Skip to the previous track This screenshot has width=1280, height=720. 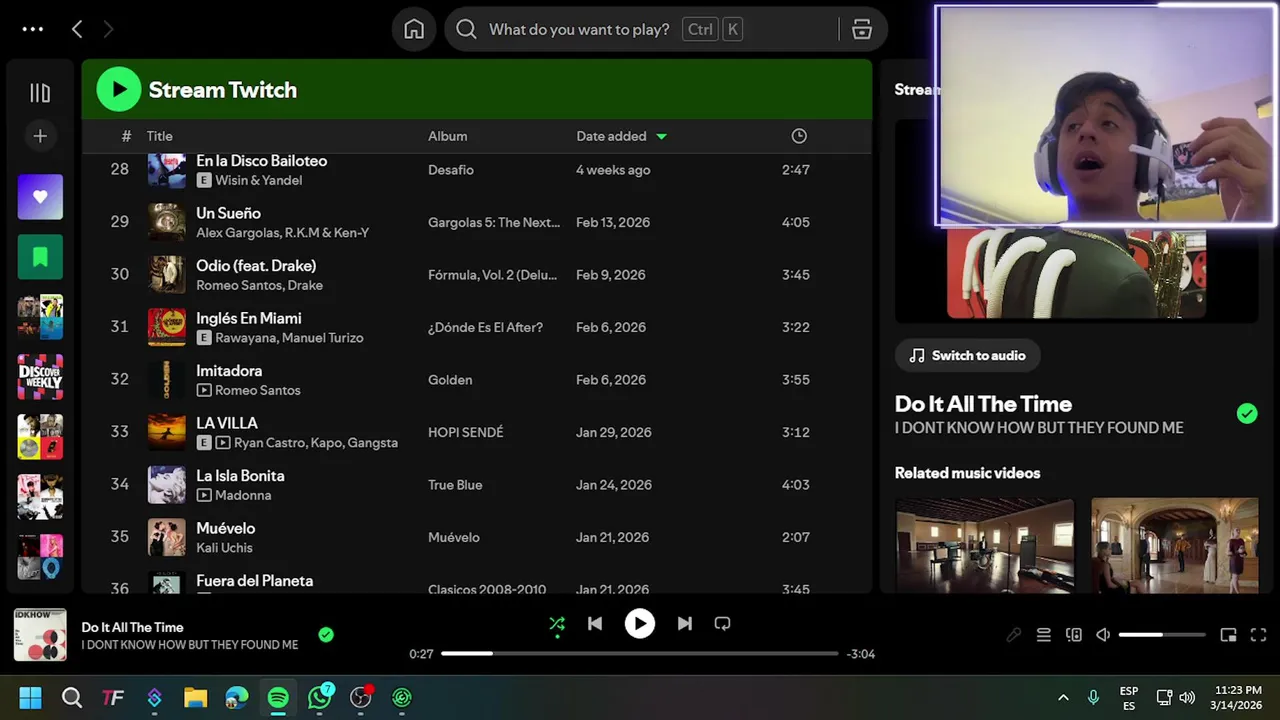(595, 624)
